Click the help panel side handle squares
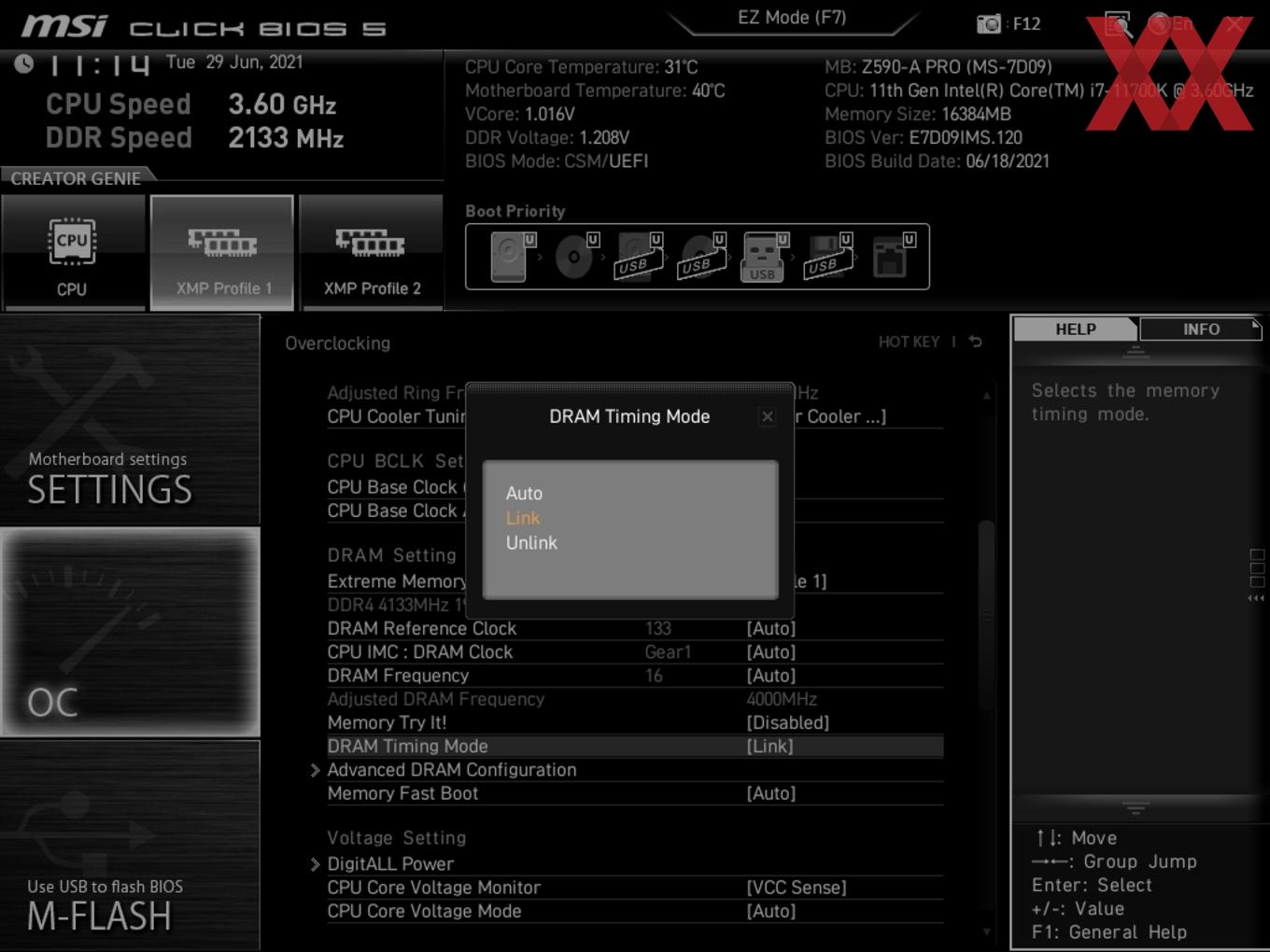The height and width of the screenshot is (952, 1270). [1257, 569]
